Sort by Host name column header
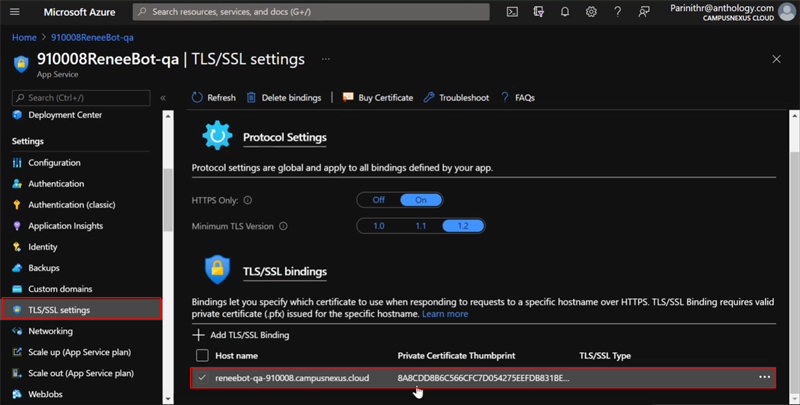 click(x=236, y=356)
